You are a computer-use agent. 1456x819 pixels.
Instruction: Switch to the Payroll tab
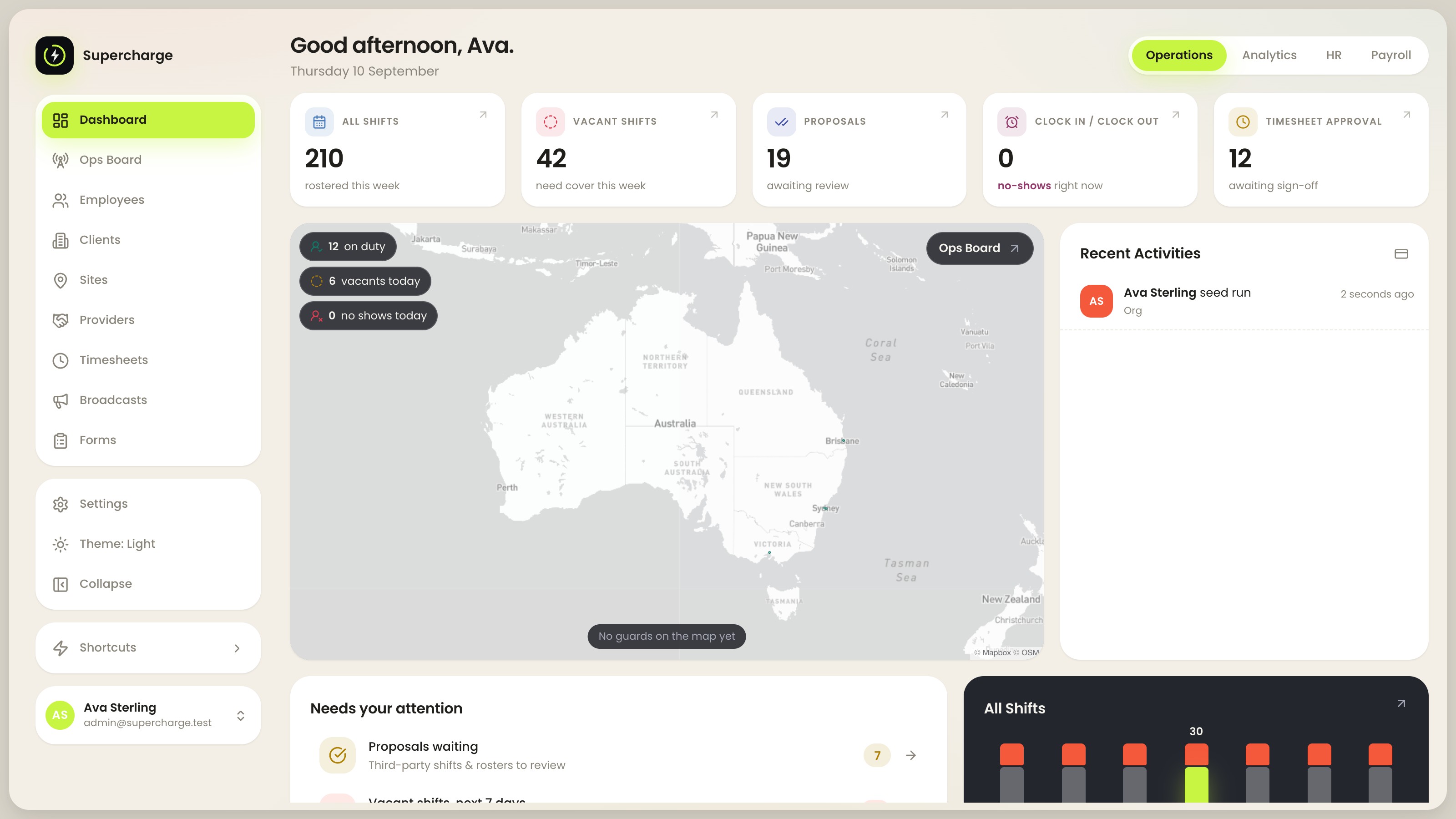coord(1390,56)
